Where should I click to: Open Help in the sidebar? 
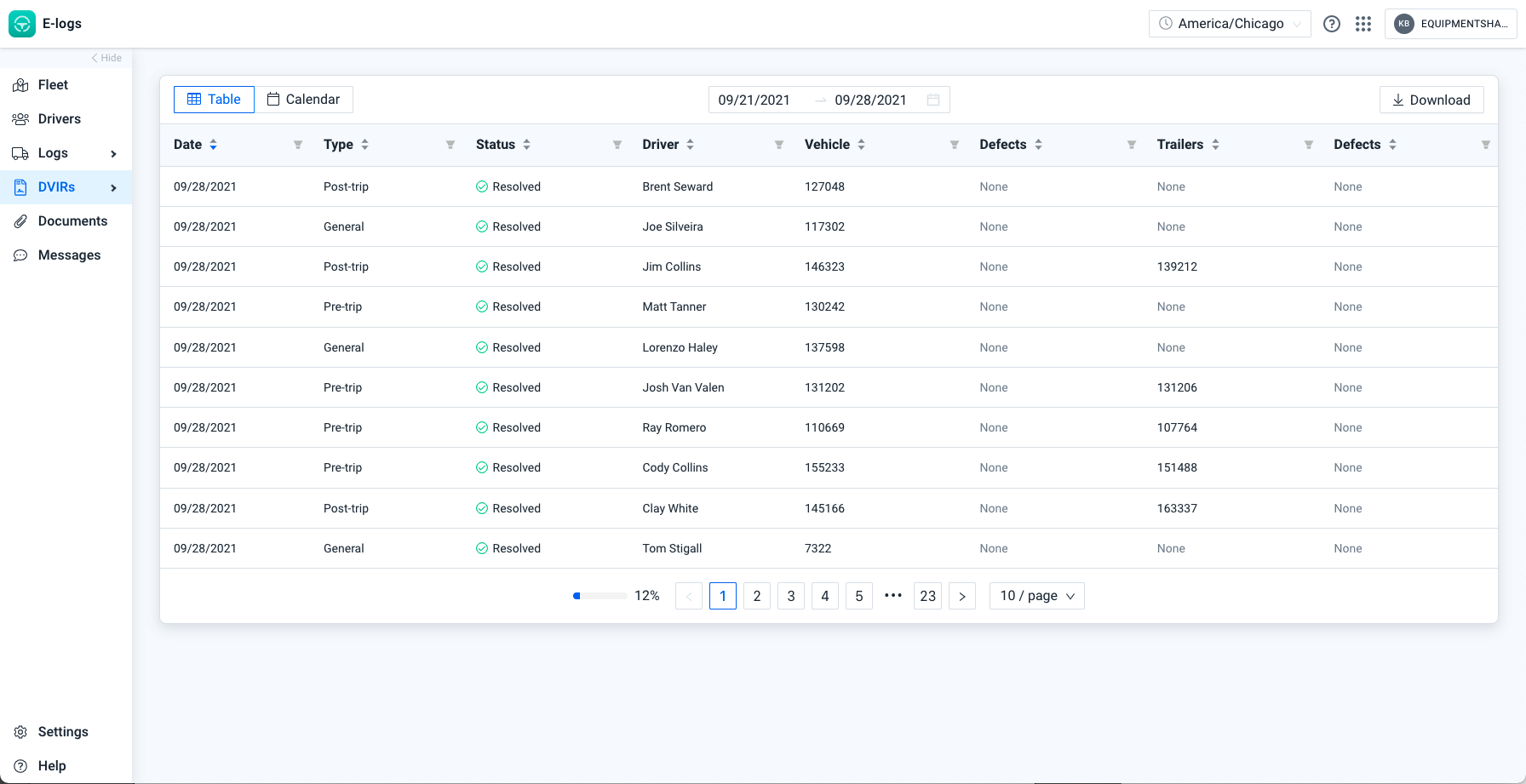tap(66, 766)
